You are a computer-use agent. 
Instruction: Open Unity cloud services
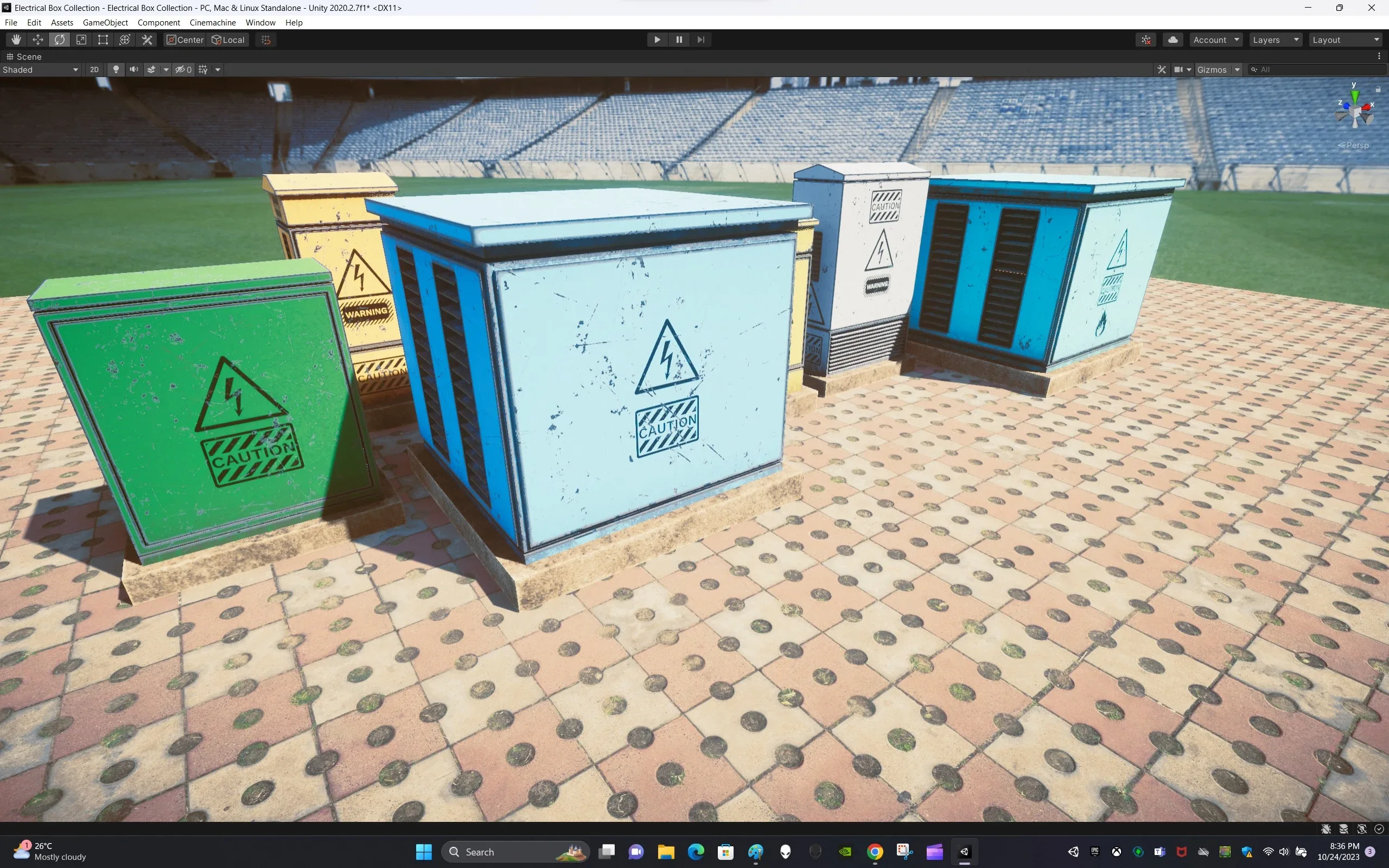click(1173, 40)
